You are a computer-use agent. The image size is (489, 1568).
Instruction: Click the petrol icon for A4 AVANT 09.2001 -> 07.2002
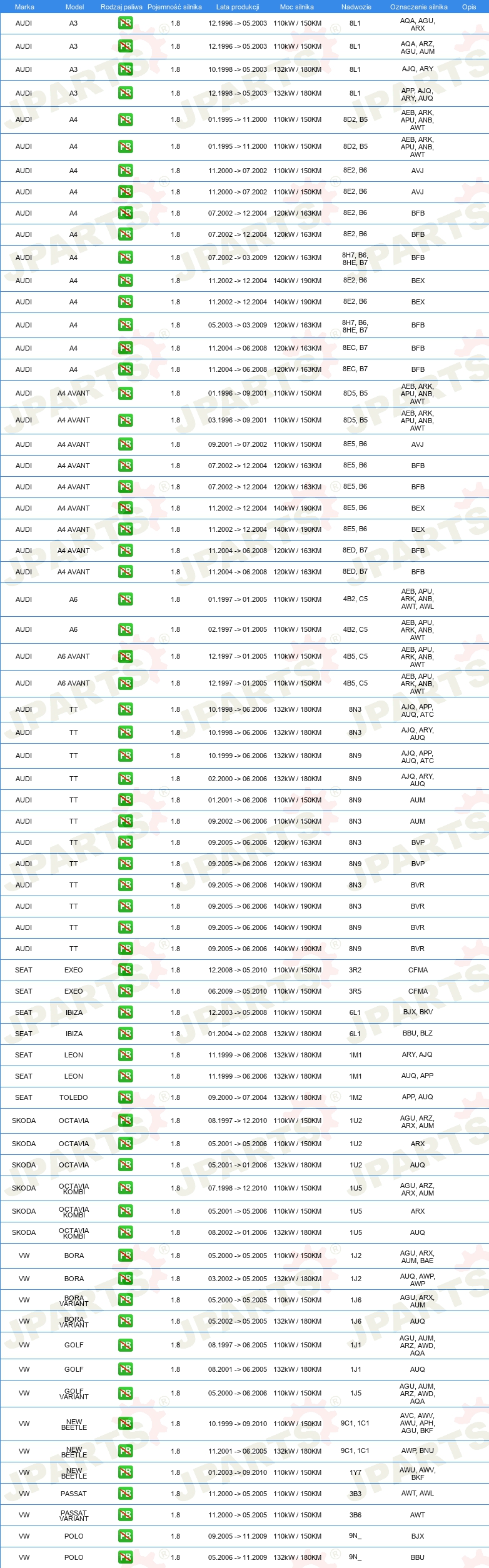coord(126,445)
